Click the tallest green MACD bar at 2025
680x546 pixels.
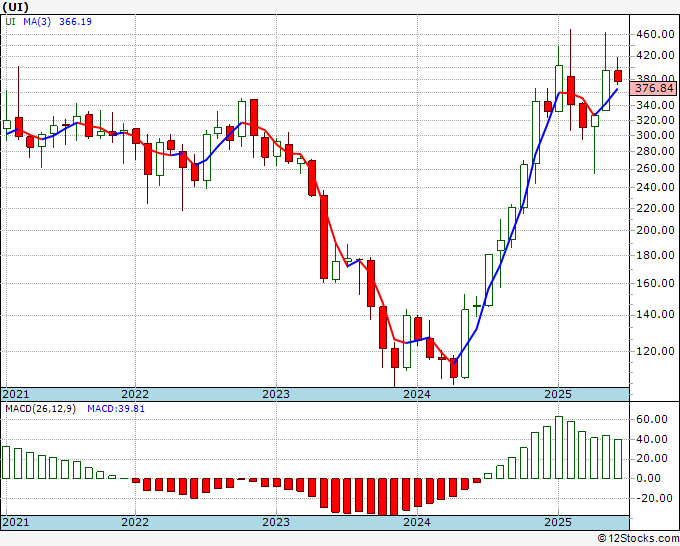[559, 448]
